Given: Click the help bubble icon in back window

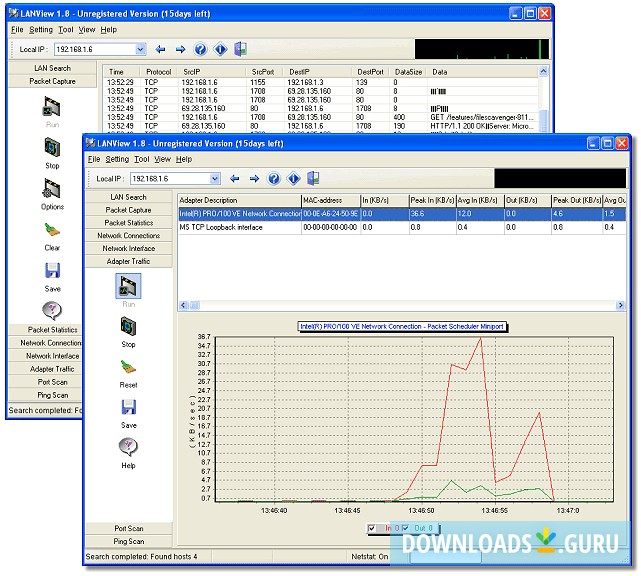Looking at the screenshot, I should tap(52, 311).
